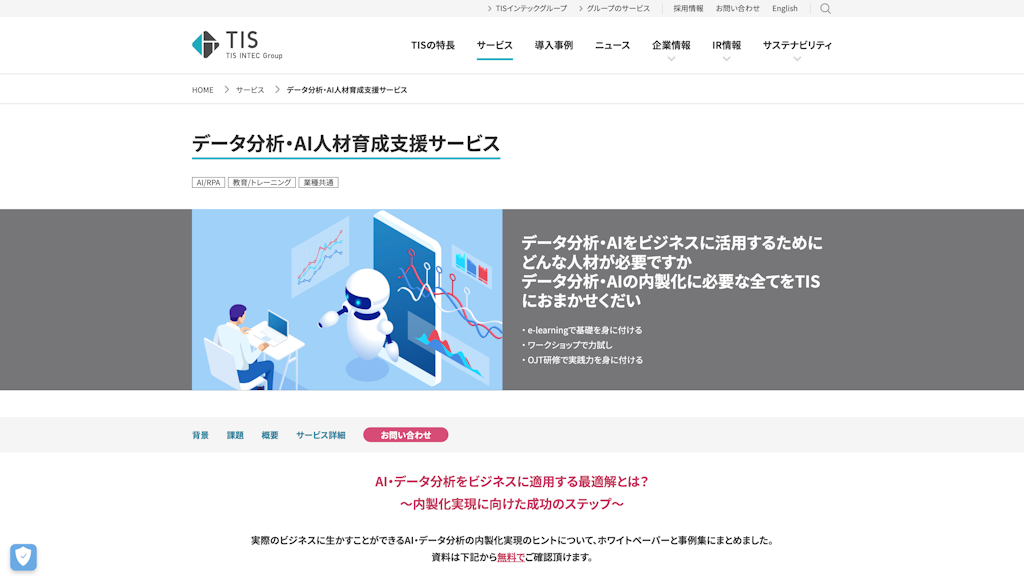Click the page title データ分析・AI人材育成支援サービス
Image resolution: width=1024 pixels, height=576 pixels.
[346, 143]
